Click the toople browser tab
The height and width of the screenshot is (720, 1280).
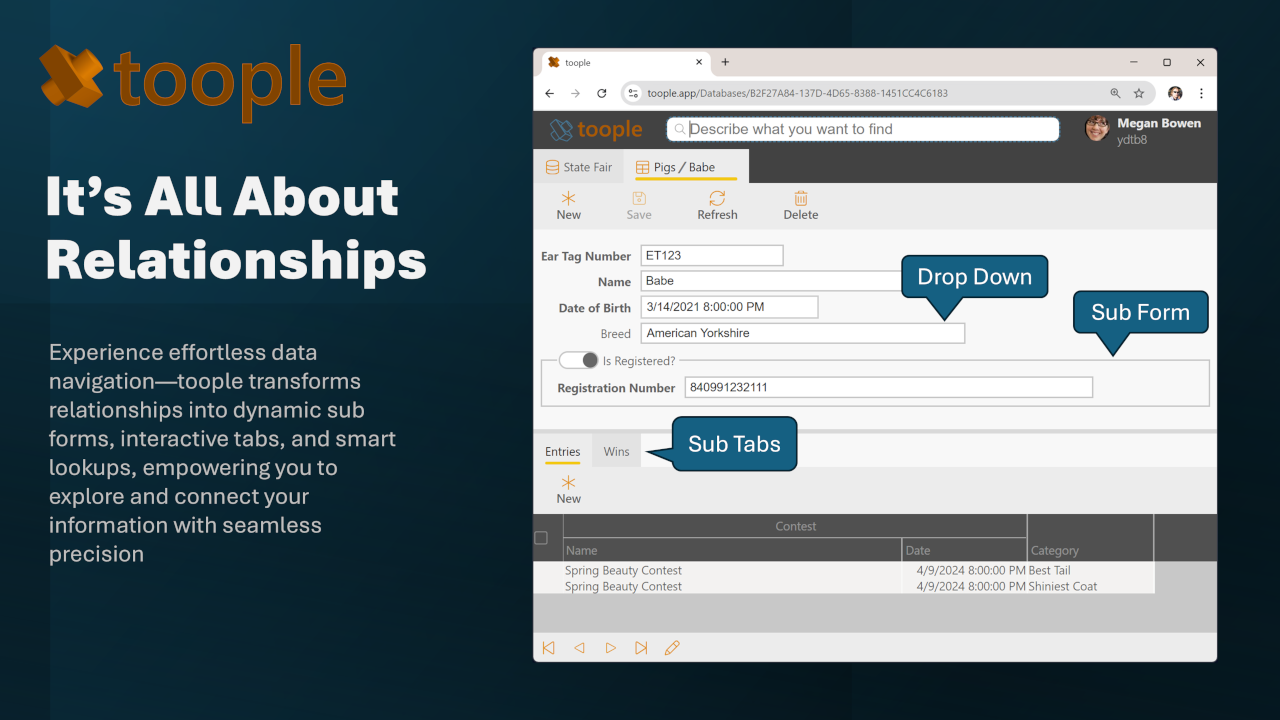point(626,62)
